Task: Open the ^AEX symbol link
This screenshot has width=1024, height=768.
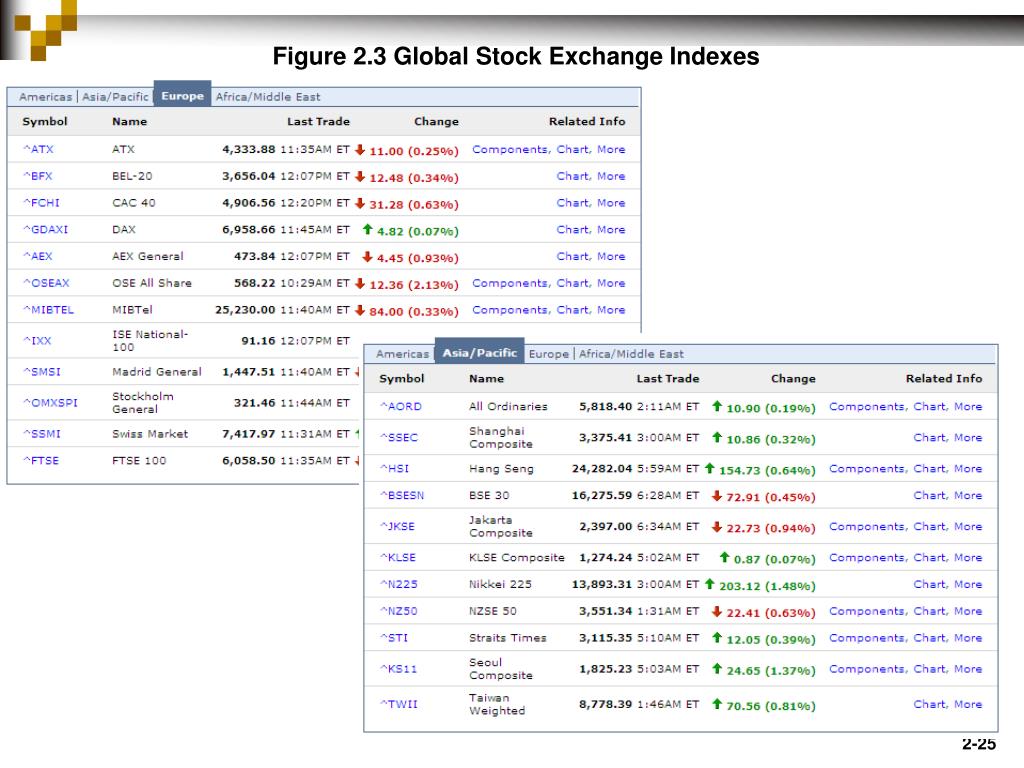Action: click(x=38, y=256)
